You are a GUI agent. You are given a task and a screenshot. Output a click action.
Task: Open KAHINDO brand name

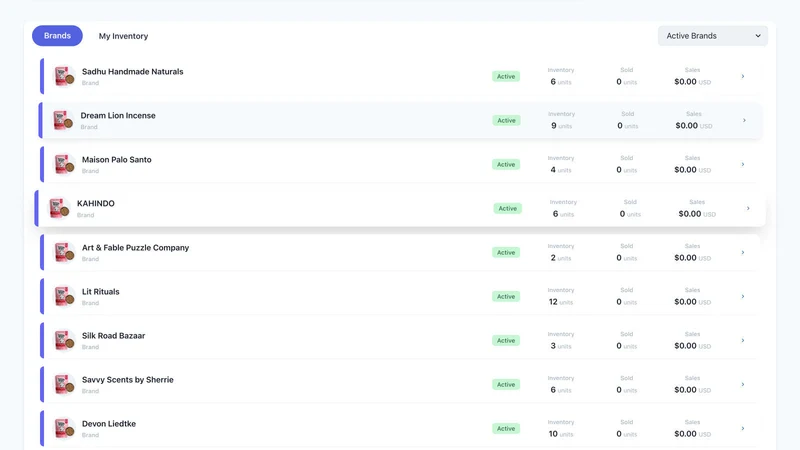coord(96,203)
